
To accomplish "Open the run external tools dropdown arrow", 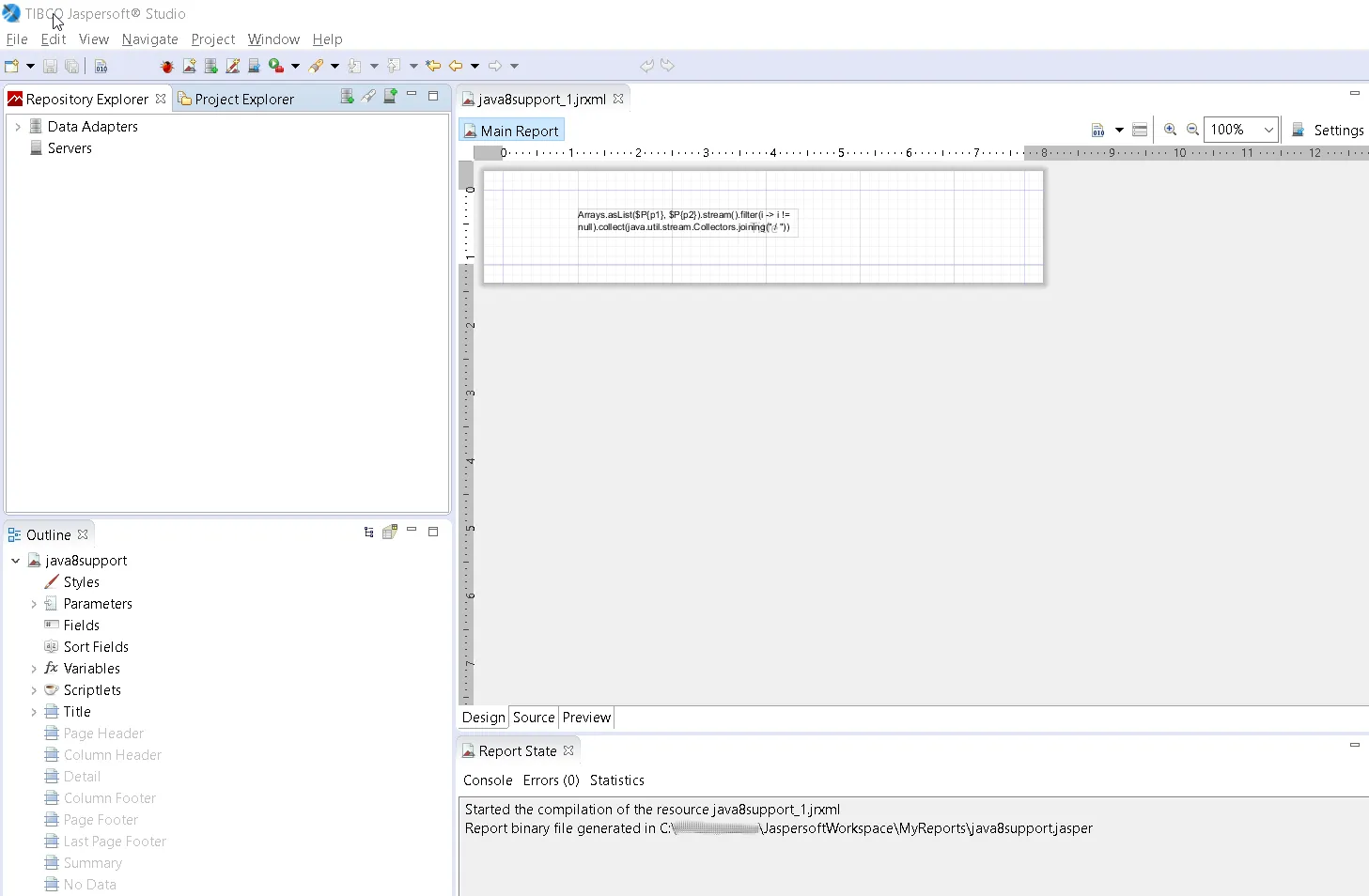I will pyautogui.click(x=295, y=66).
